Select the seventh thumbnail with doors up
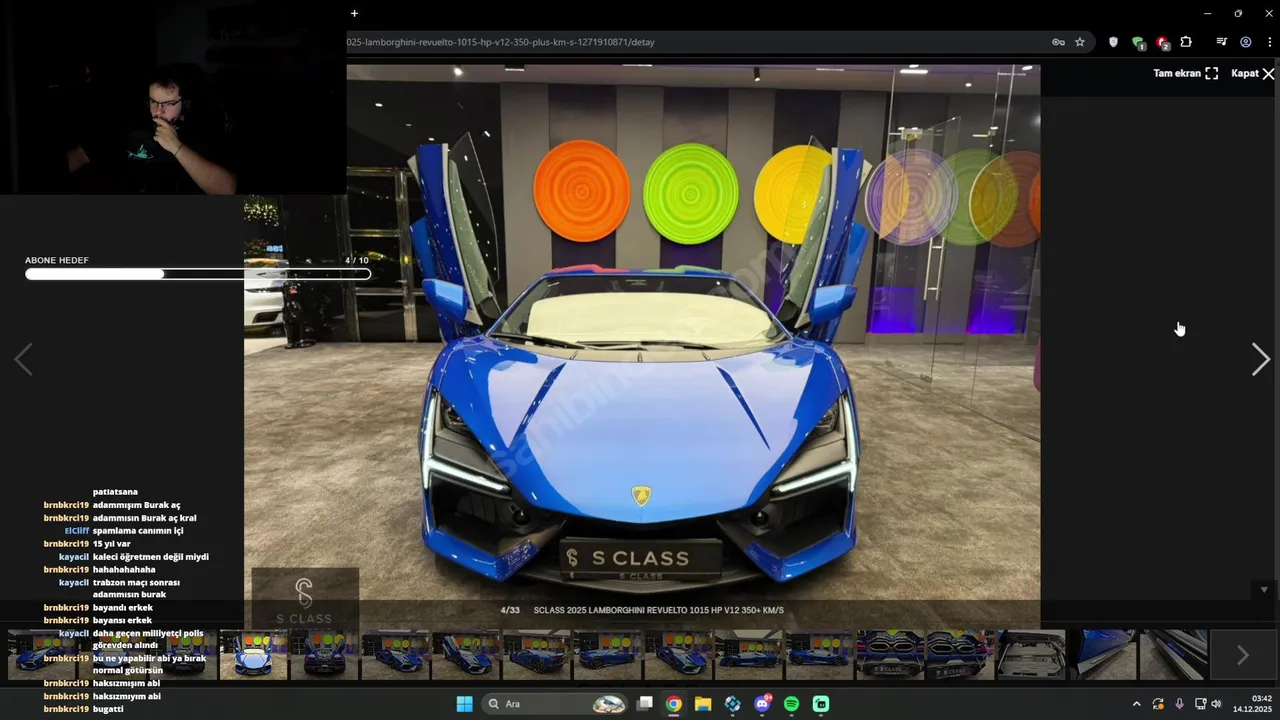Image resolution: width=1280 pixels, height=720 pixels. 465,655
